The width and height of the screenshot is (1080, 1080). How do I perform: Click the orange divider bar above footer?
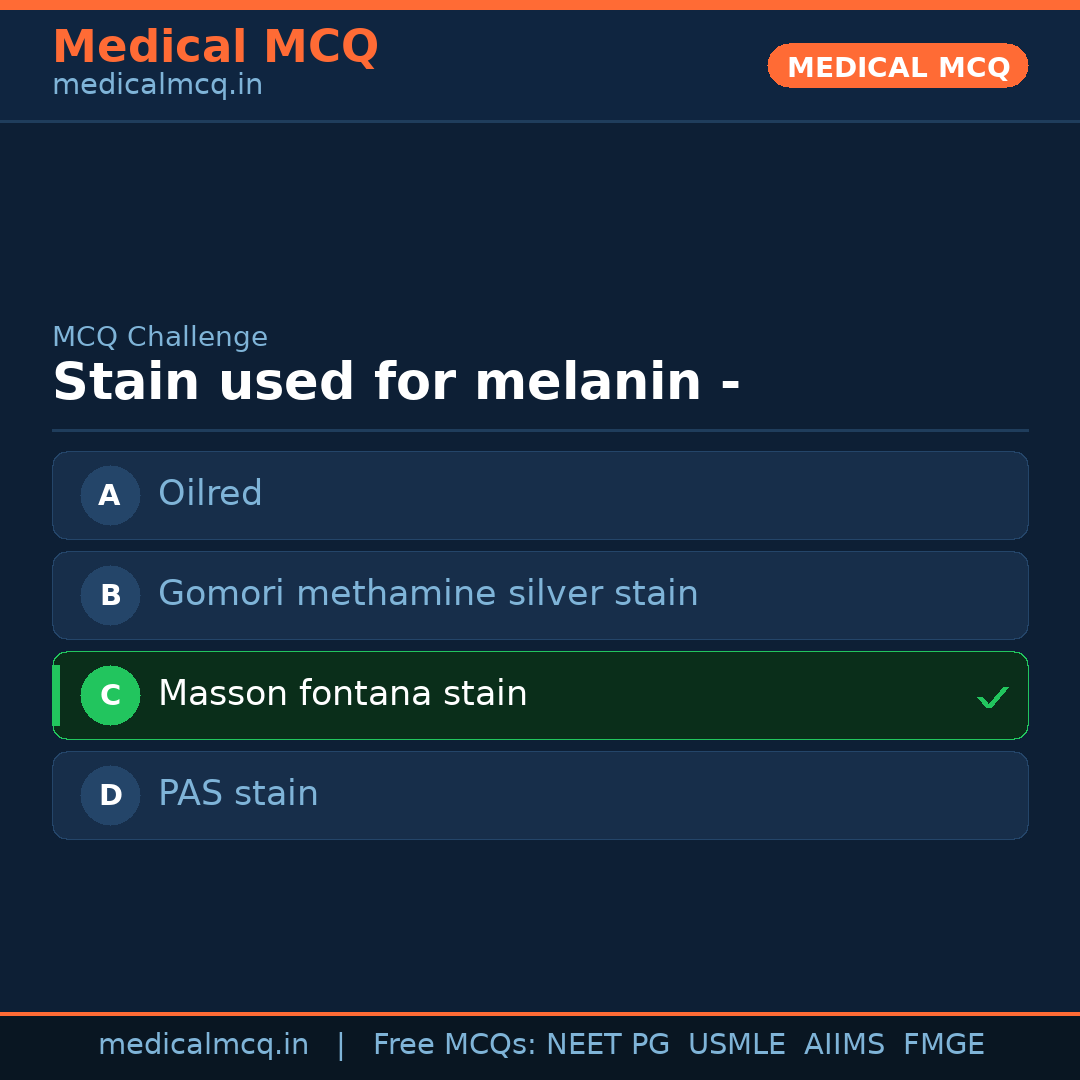pyautogui.click(x=540, y=1010)
